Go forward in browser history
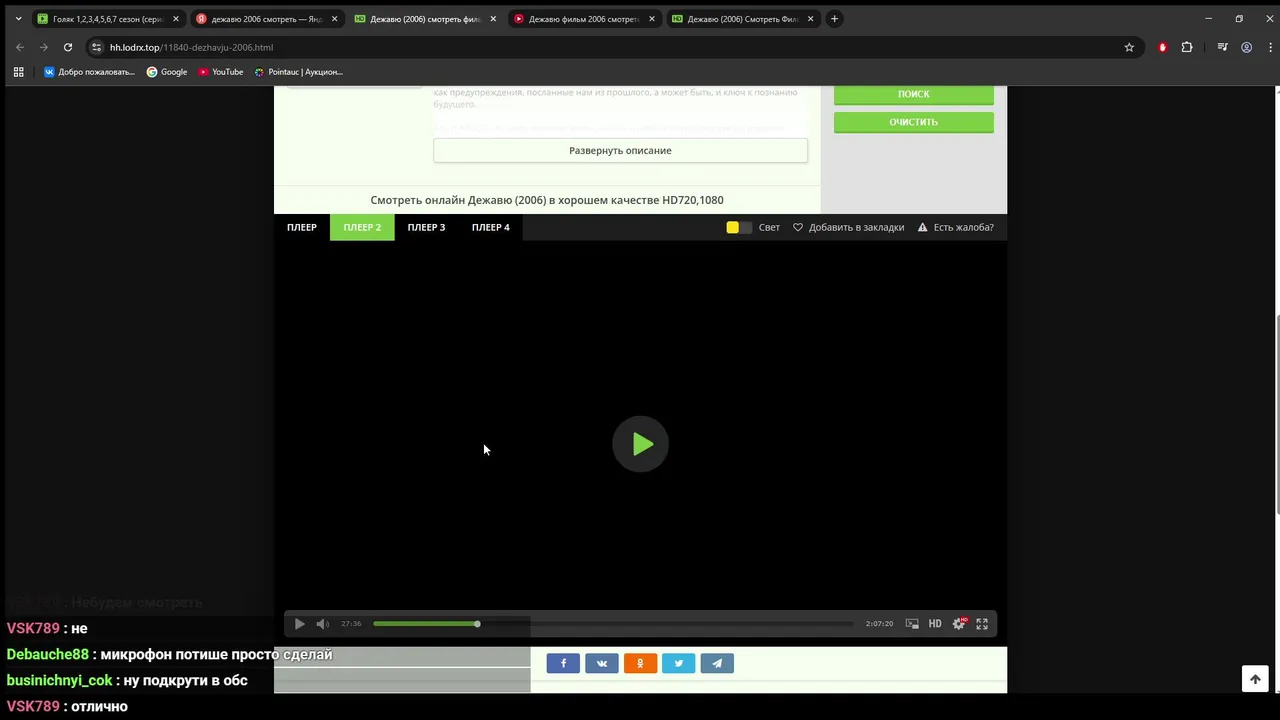The width and height of the screenshot is (1280, 720). pyautogui.click(x=44, y=47)
